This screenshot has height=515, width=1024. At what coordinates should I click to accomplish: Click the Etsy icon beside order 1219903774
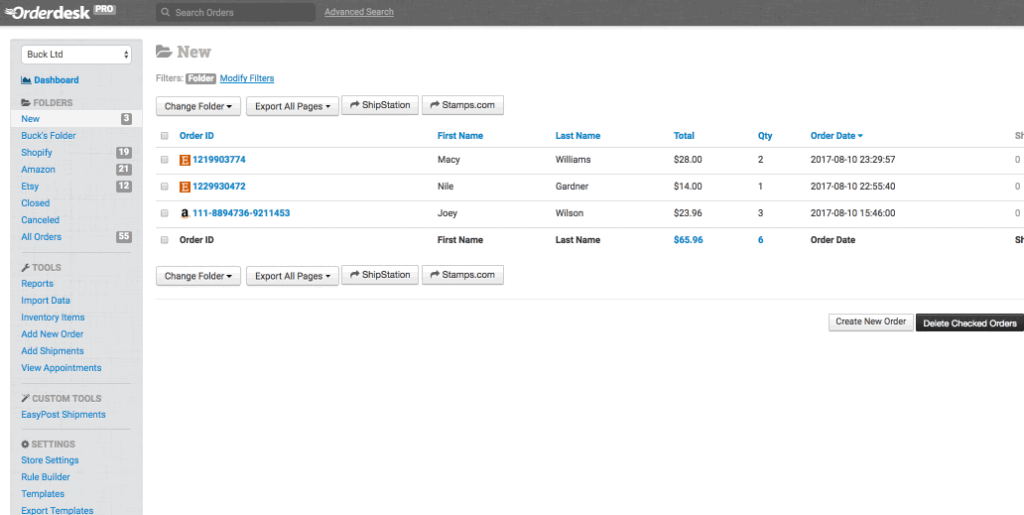click(184, 160)
